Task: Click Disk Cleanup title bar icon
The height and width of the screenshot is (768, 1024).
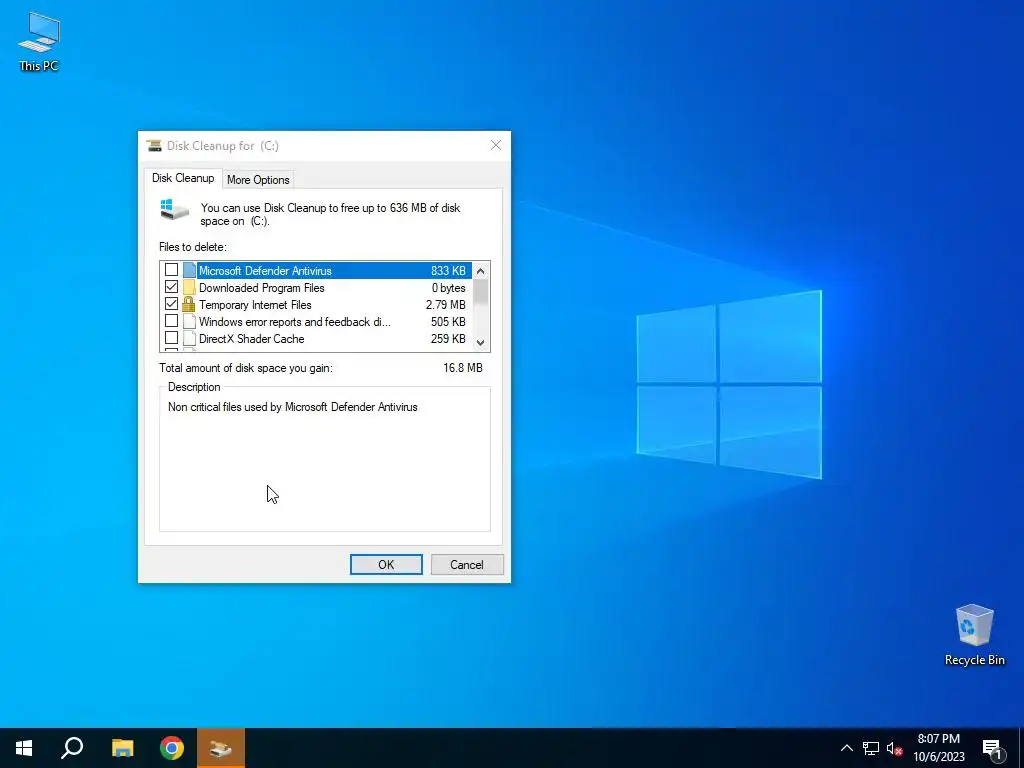Action: point(154,146)
